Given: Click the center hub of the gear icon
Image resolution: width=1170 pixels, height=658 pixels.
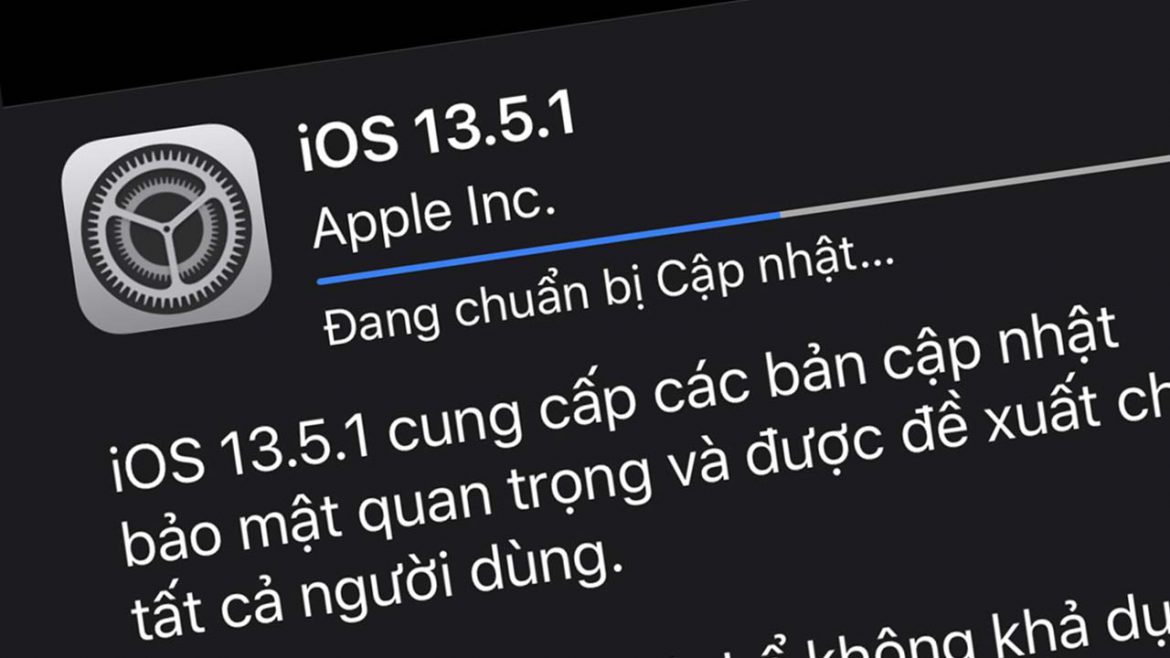Looking at the screenshot, I should [167, 229].
